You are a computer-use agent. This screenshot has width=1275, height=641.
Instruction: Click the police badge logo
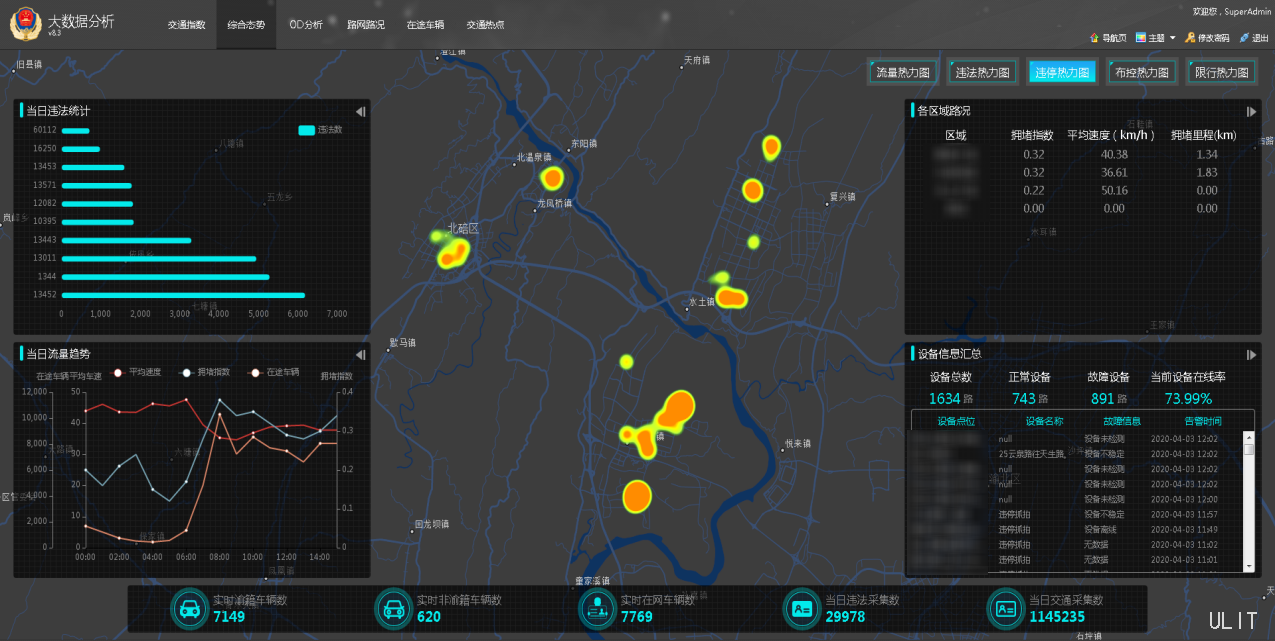point(25,24)
